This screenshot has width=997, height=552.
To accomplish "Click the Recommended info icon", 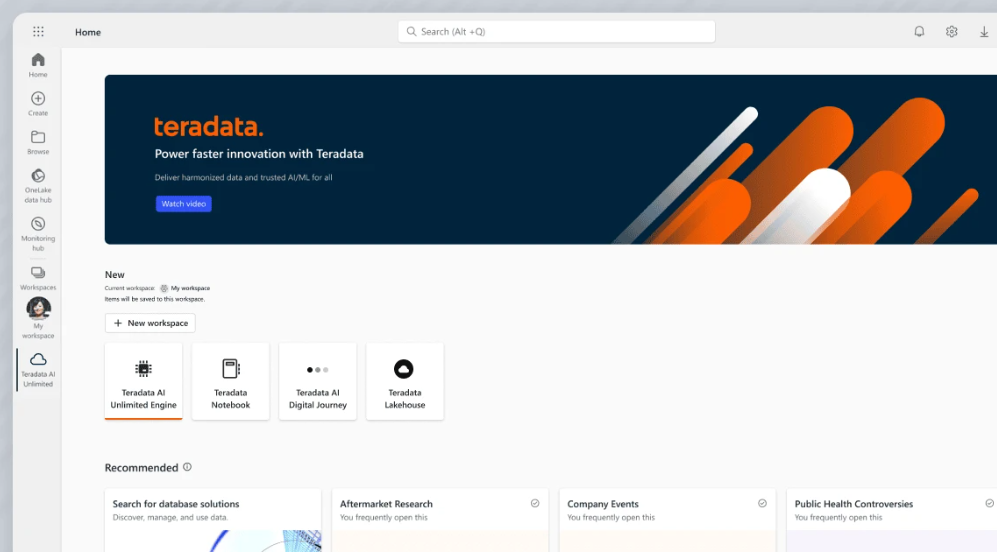I will click(187, 467).
